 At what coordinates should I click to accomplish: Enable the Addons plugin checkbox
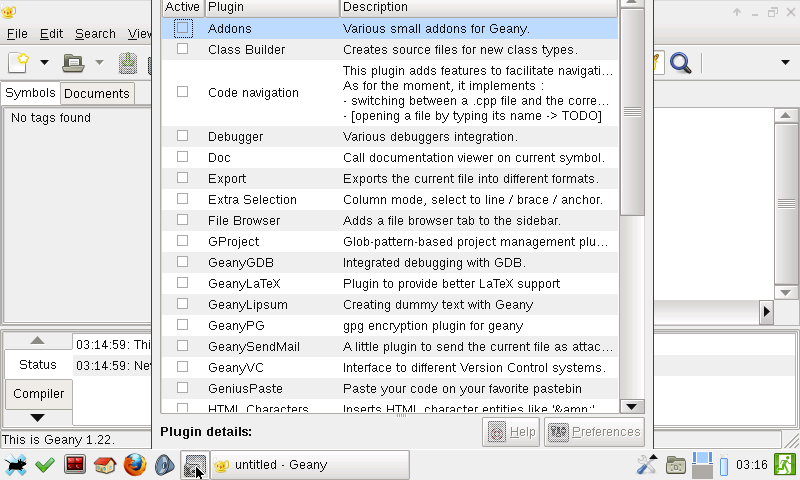point(183,28)
